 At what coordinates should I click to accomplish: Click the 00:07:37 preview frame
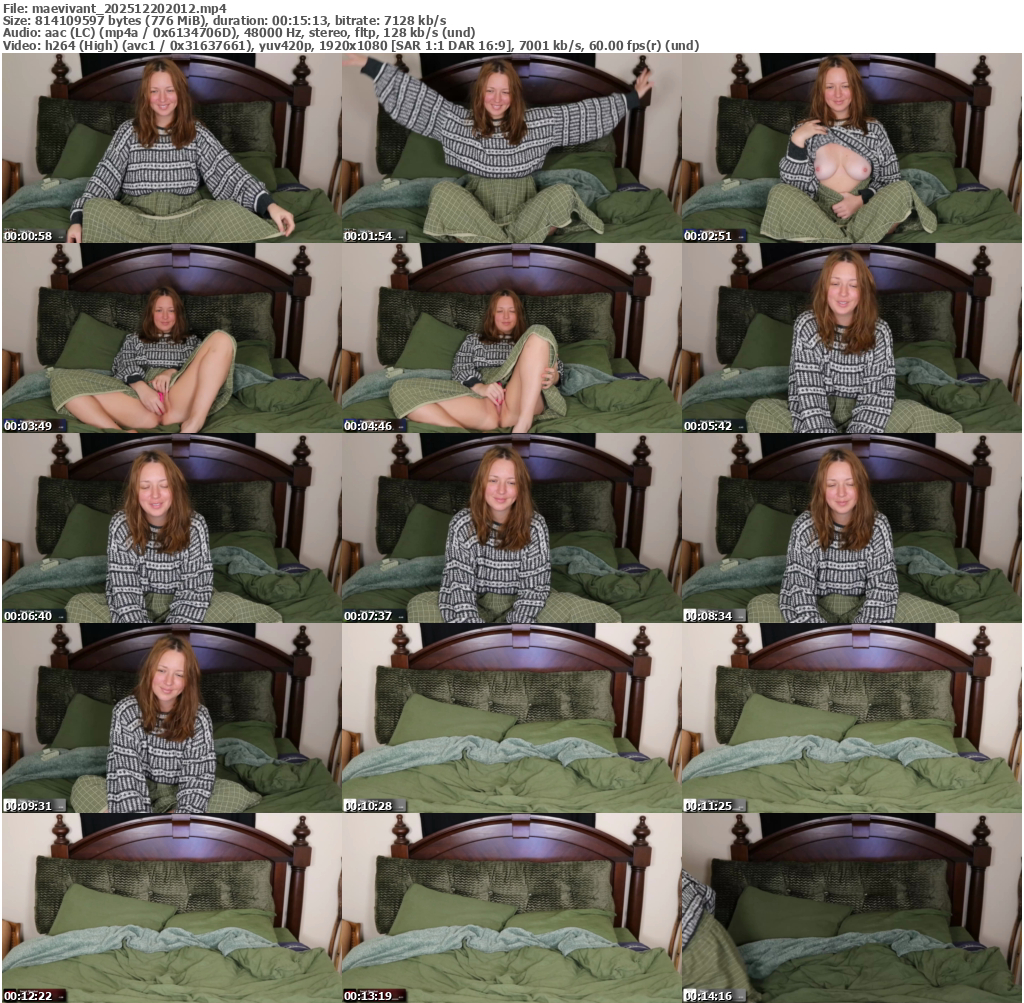(511, 528)
